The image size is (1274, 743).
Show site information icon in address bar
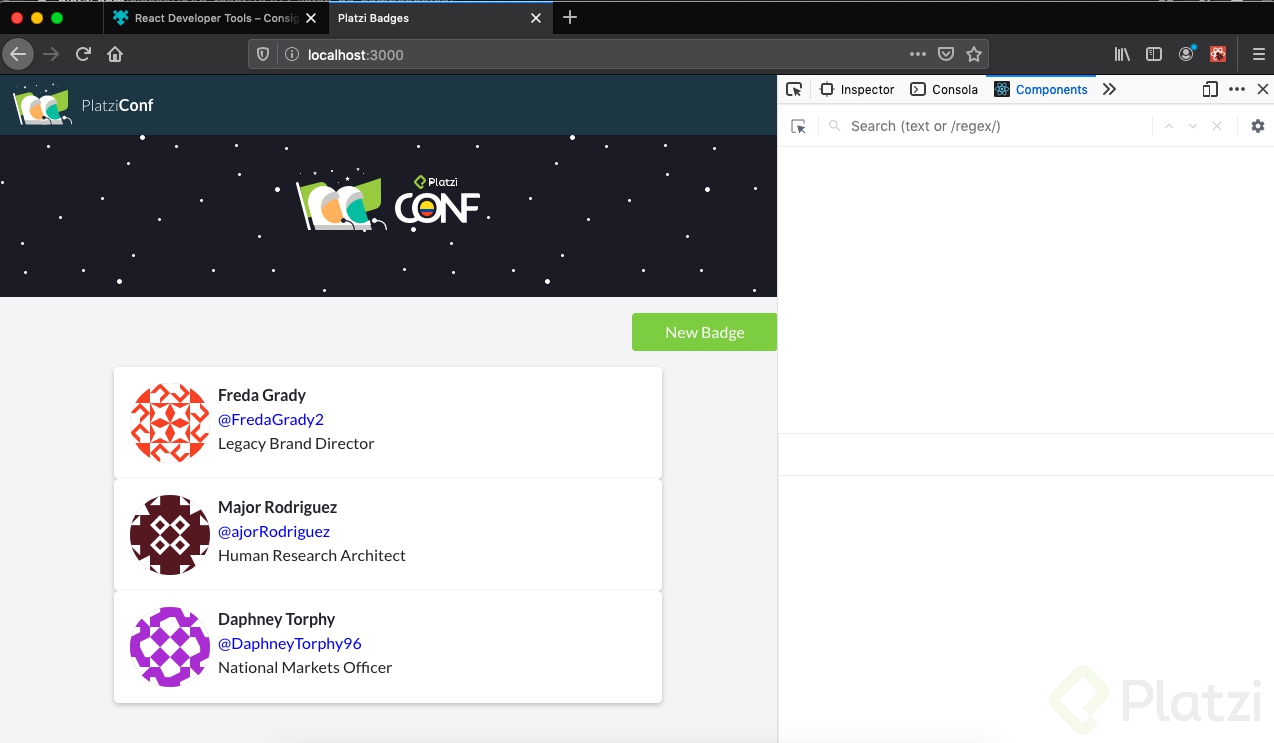(292, 54)
